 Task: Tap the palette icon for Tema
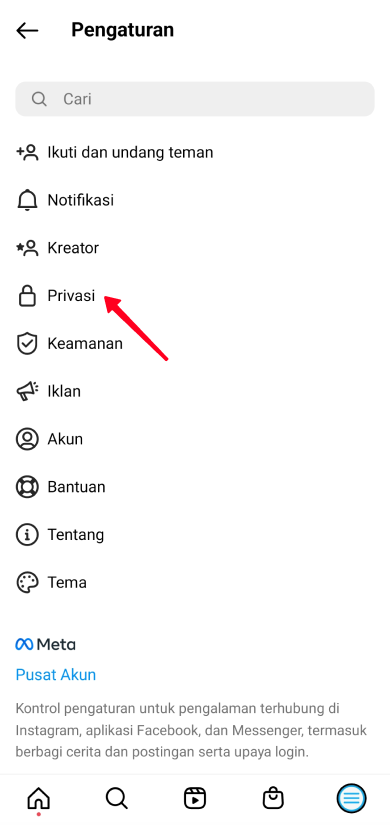click(27, 582)
